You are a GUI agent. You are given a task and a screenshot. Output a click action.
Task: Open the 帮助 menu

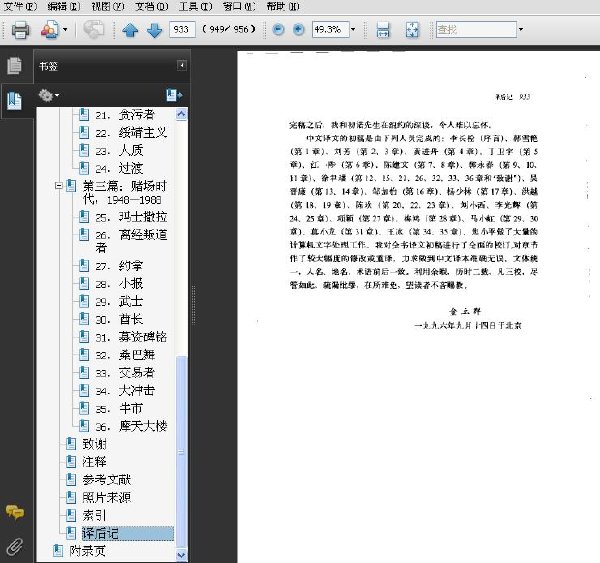coord(283,6)
